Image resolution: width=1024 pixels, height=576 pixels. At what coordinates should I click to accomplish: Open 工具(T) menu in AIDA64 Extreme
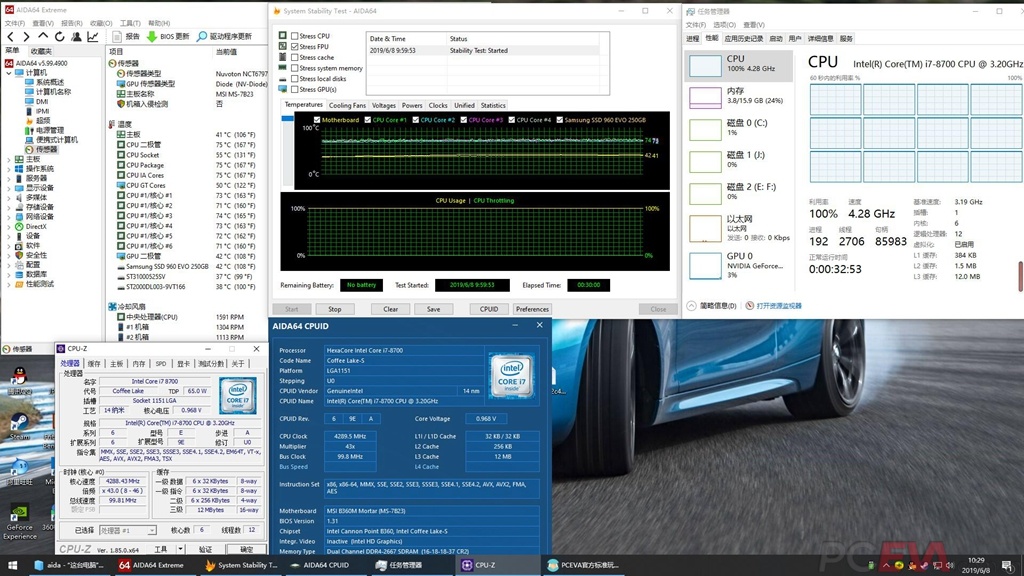click(131, 24)
